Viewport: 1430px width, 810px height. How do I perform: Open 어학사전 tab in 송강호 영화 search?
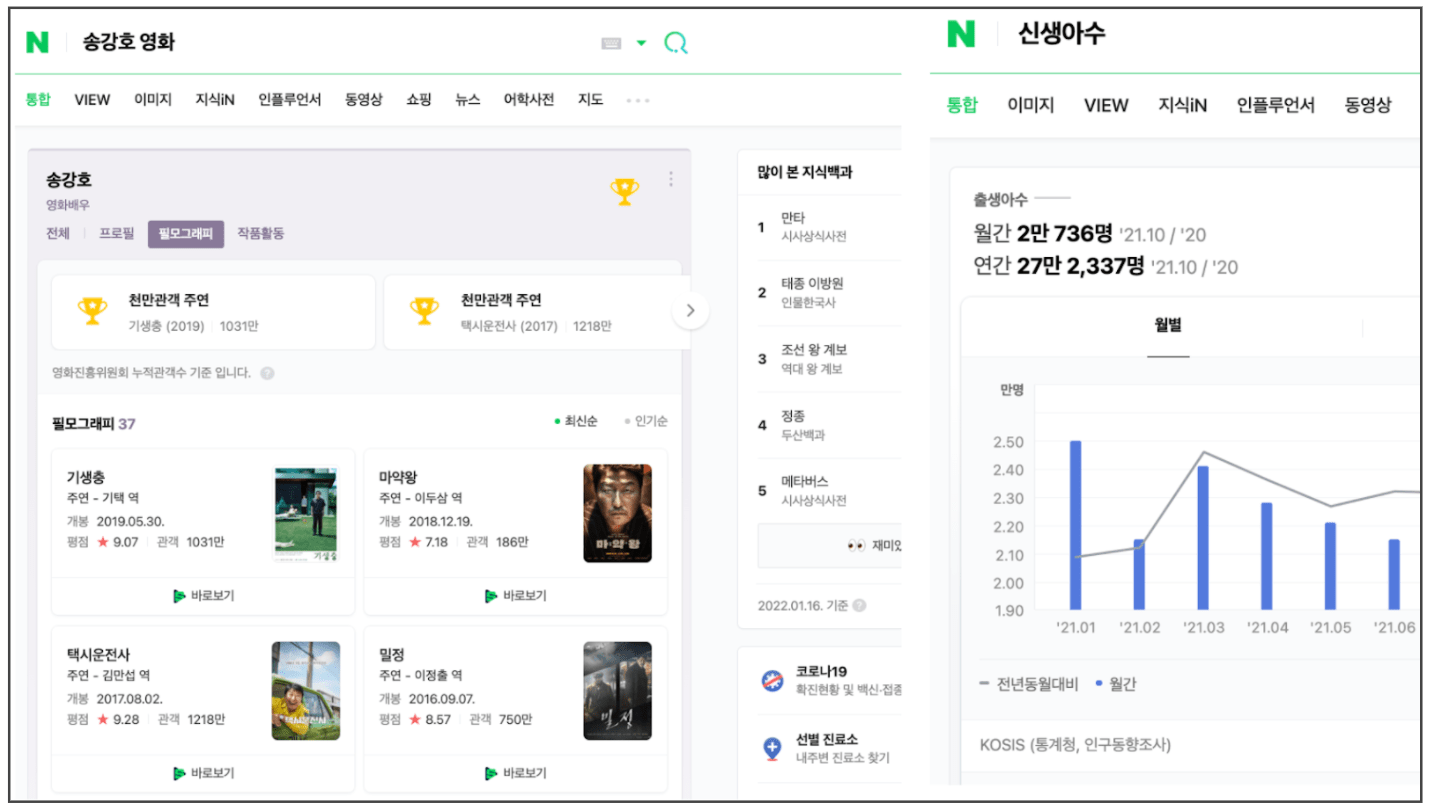(x=528, y=99)
